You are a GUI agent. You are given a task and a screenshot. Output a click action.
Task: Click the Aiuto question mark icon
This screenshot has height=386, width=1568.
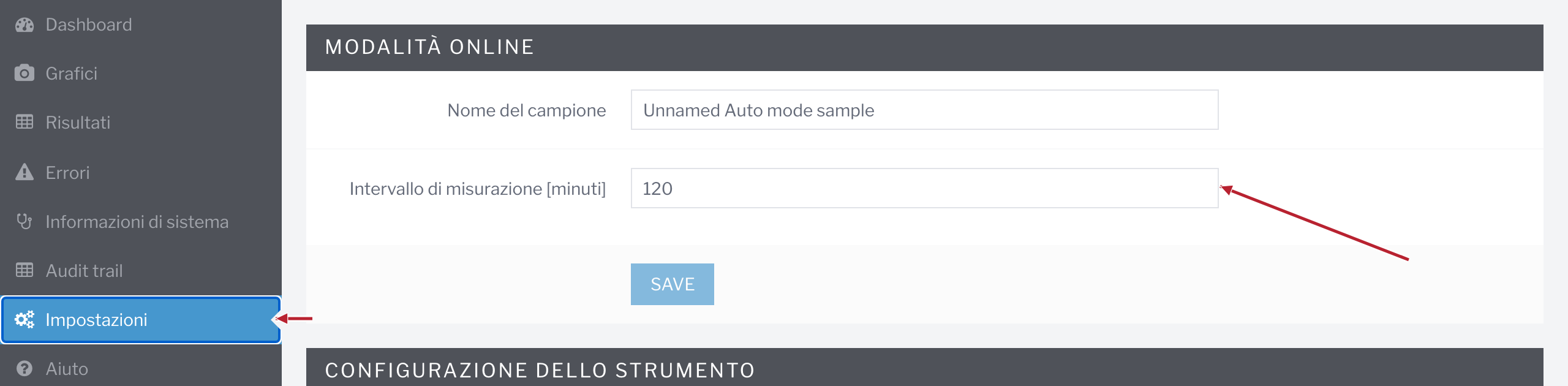(x=24, y=368)
